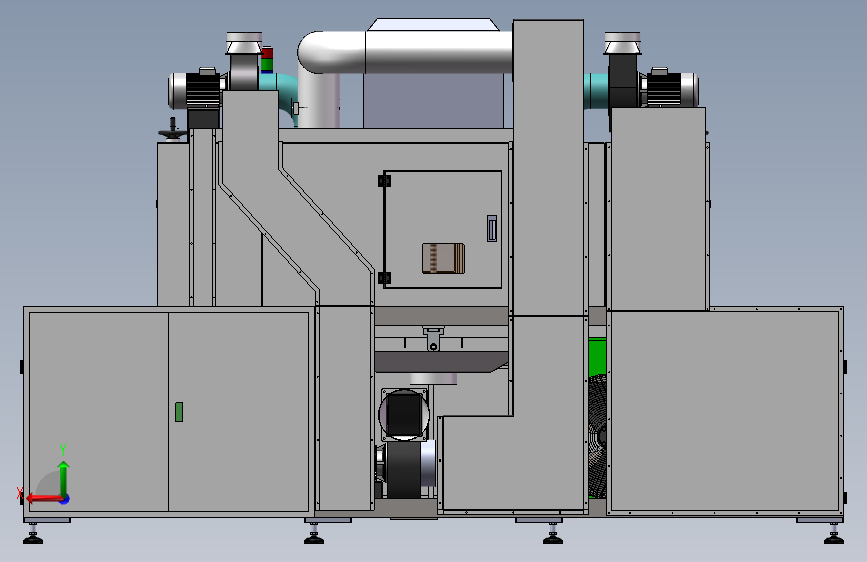
Task: Select the tall vertical duct column right of center
Action: (548, 168)
